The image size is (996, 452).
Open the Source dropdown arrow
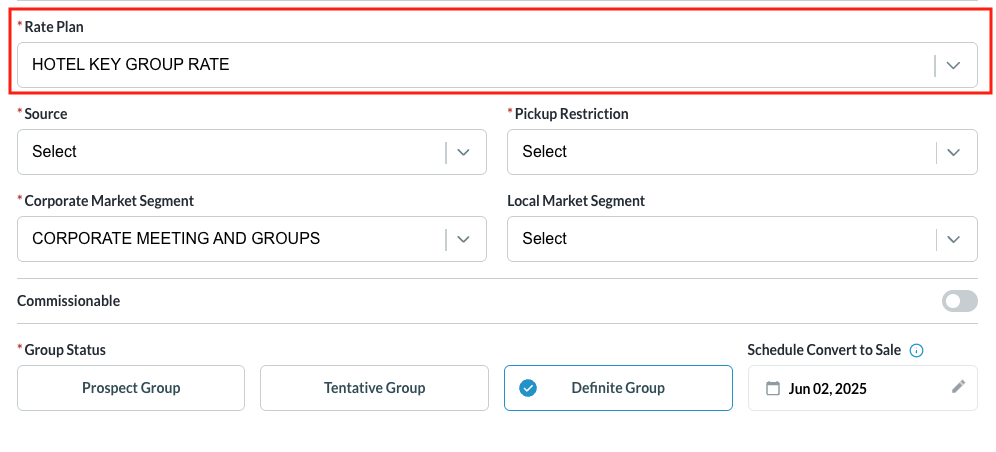pos(463,152)
